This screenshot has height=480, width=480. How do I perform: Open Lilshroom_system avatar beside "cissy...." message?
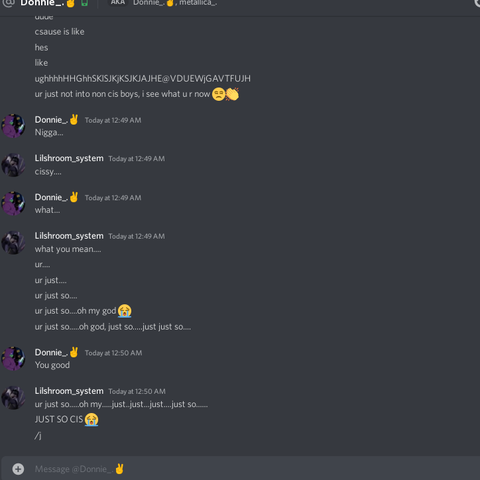pyautogui.click(x=13, y=165)
